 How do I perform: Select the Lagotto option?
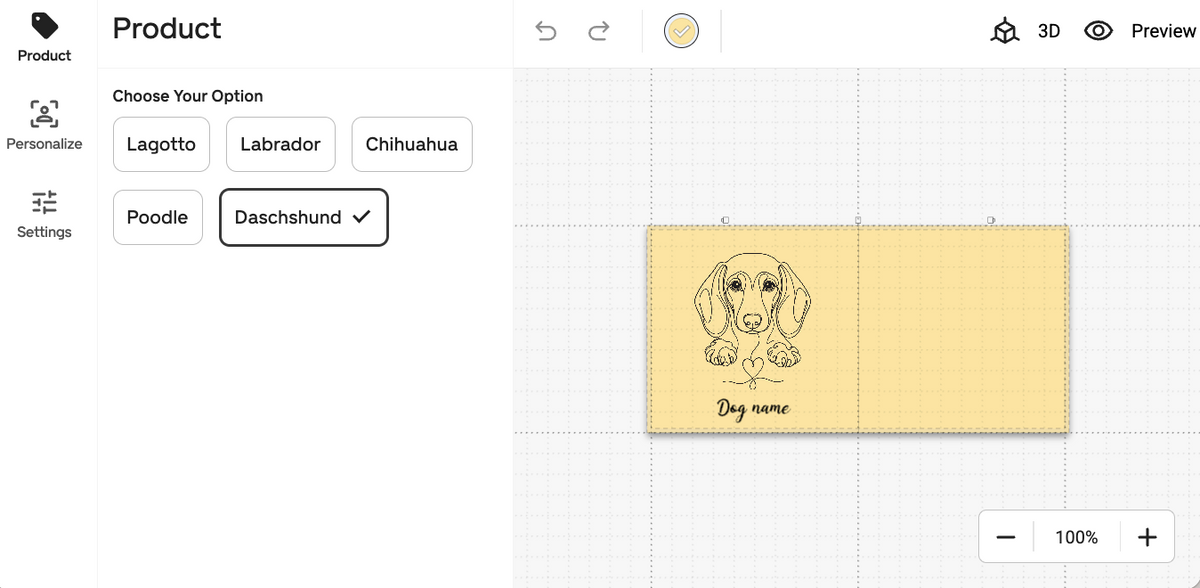(x=161, y=144)
